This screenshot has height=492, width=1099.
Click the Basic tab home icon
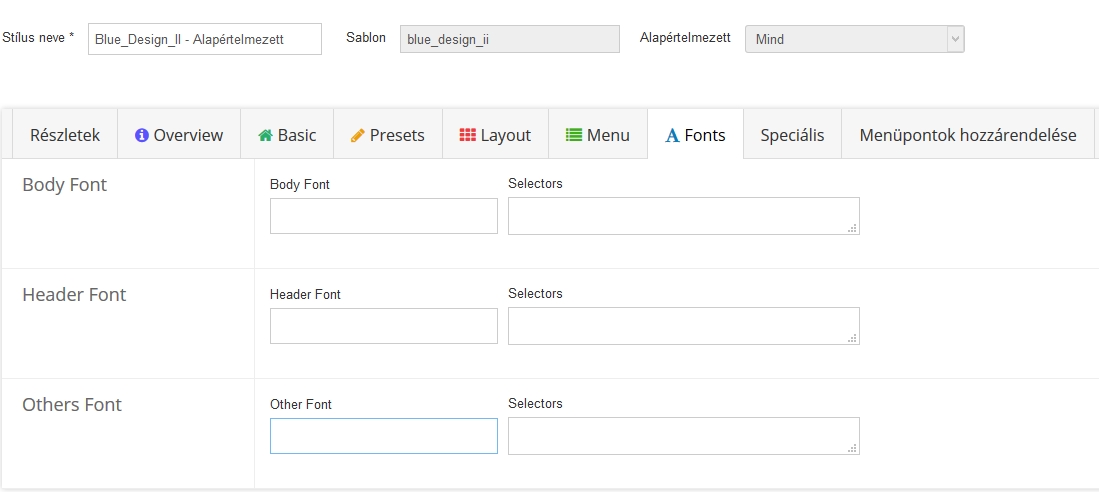coord(265,135)
